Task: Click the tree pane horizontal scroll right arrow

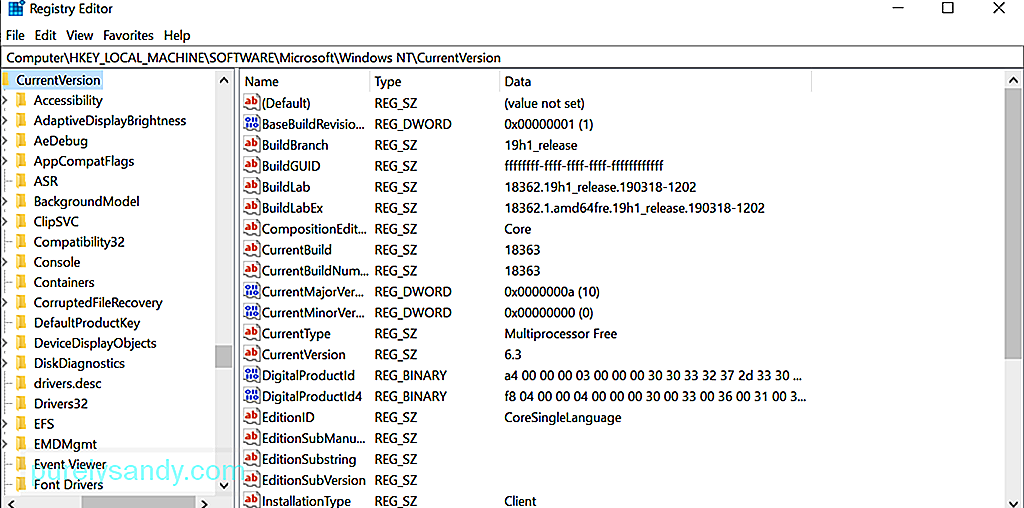Action: [204, 503]
